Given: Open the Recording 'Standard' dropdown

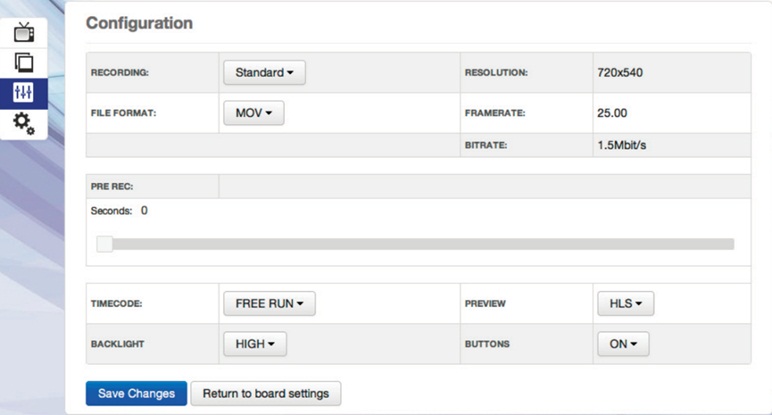Looking at the screenshot, I should pos(264,73).
